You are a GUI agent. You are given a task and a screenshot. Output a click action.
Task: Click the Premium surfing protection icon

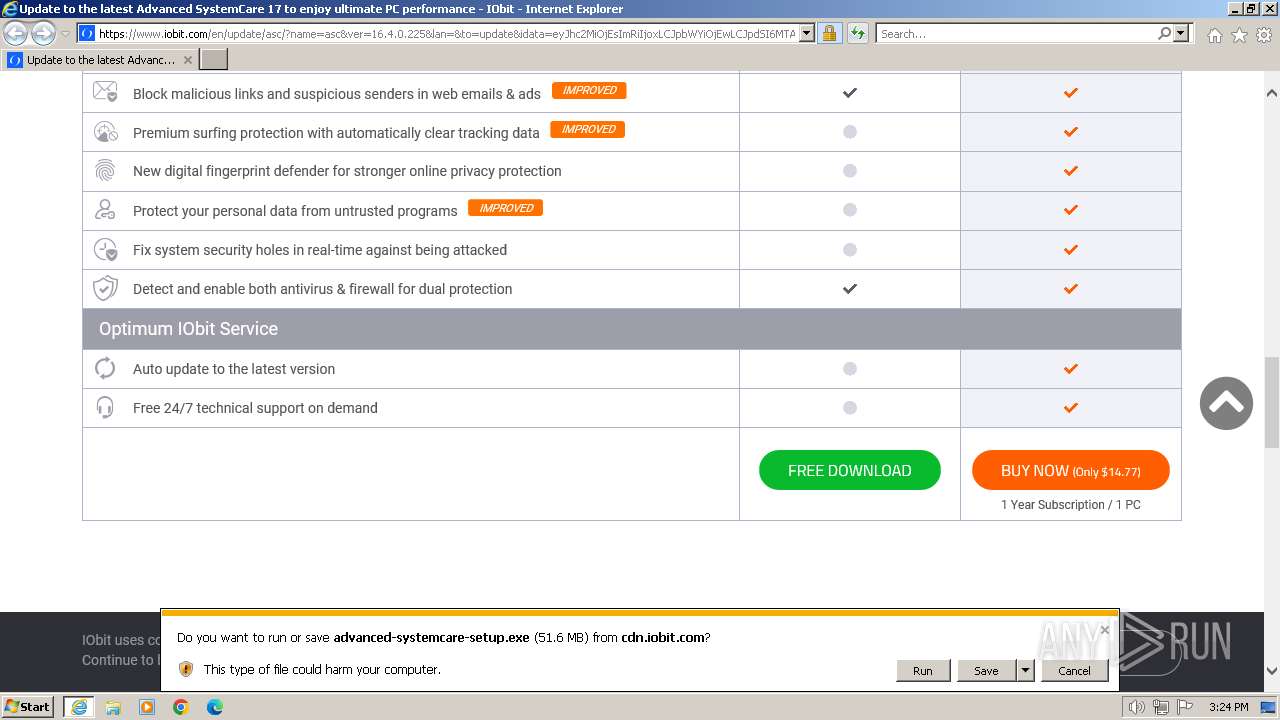105,131
